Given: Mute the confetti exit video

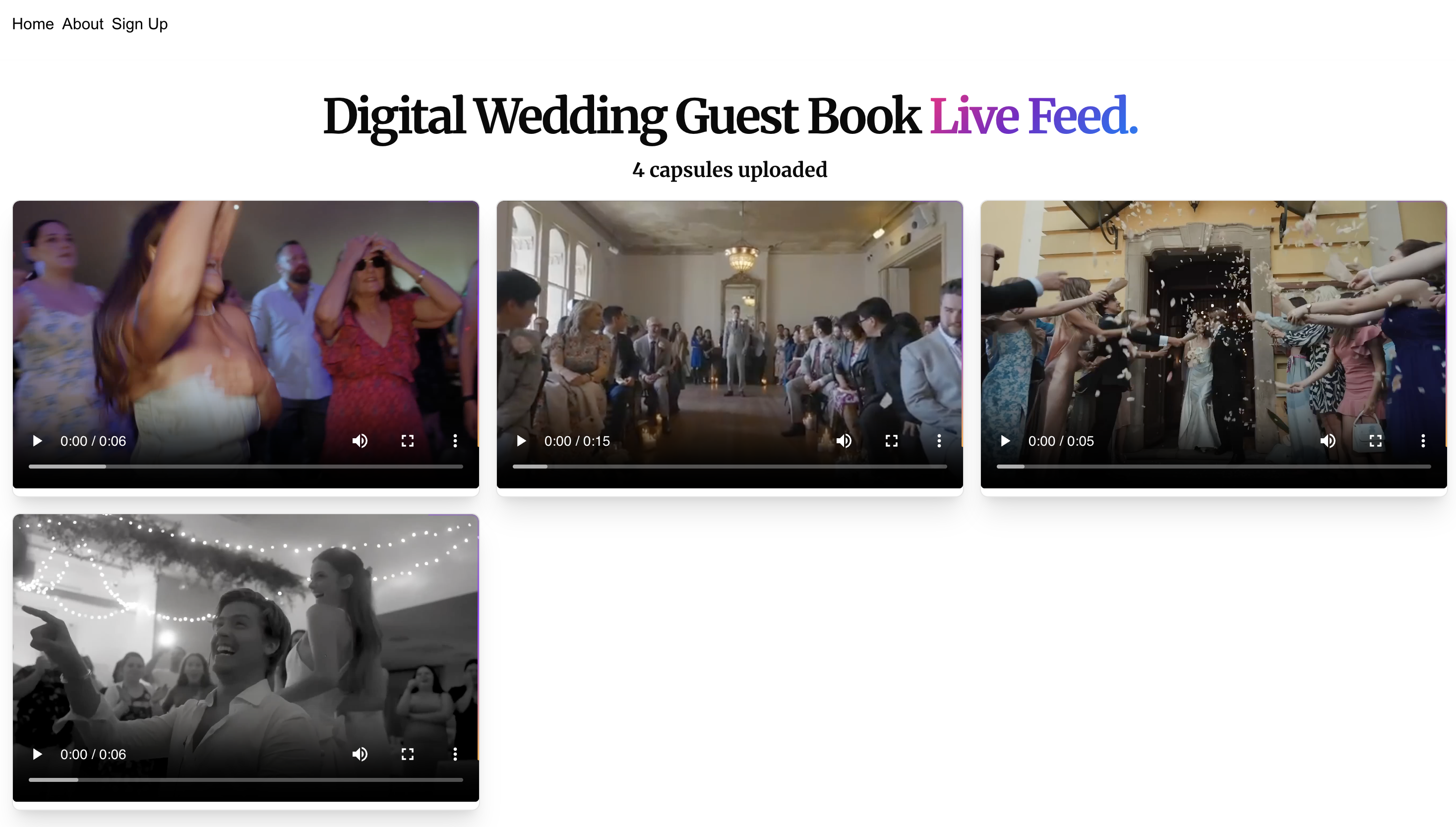Looking at the screenshot, I should pos(1328,441).
